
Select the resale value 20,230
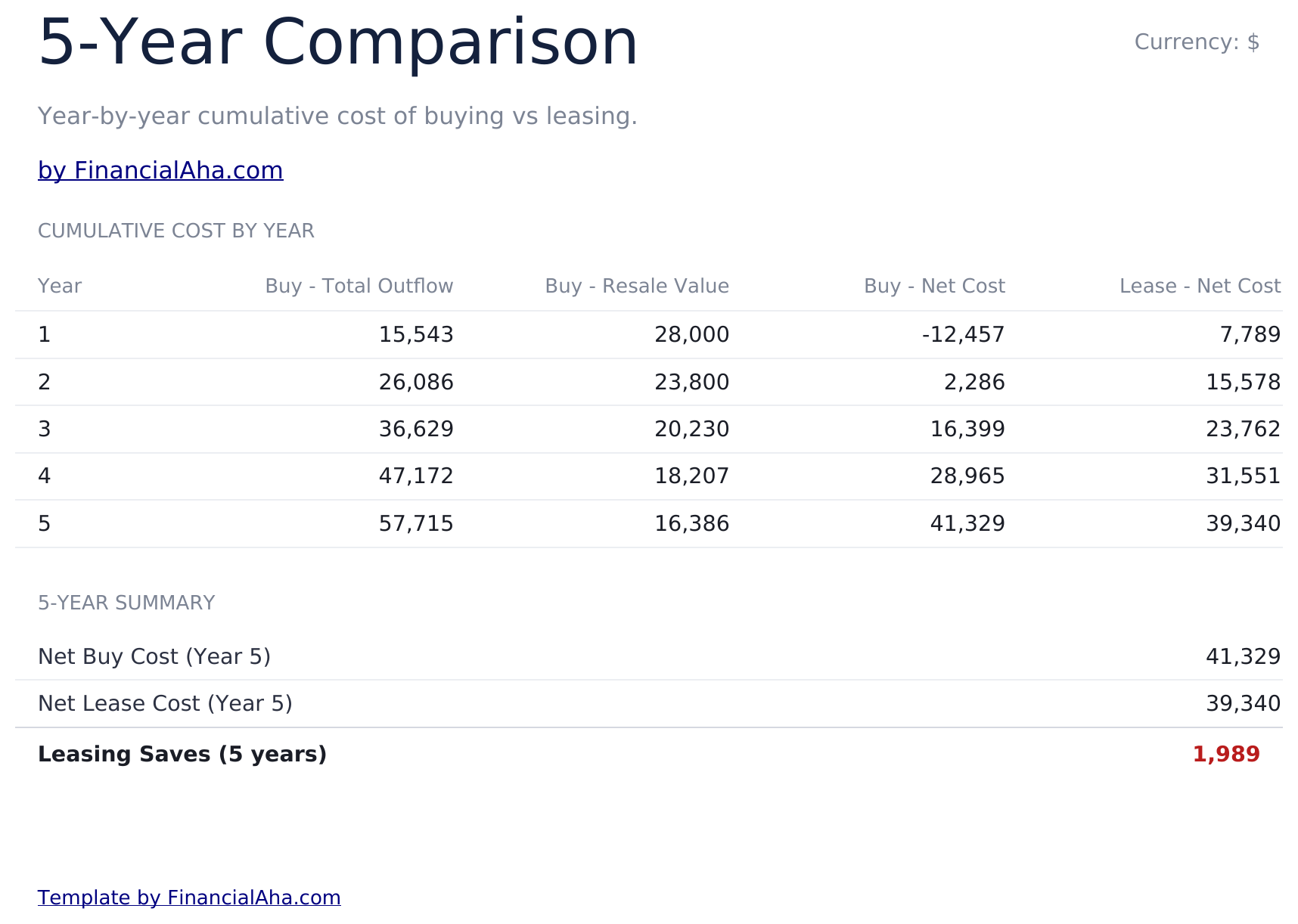[x=692, y=429]
